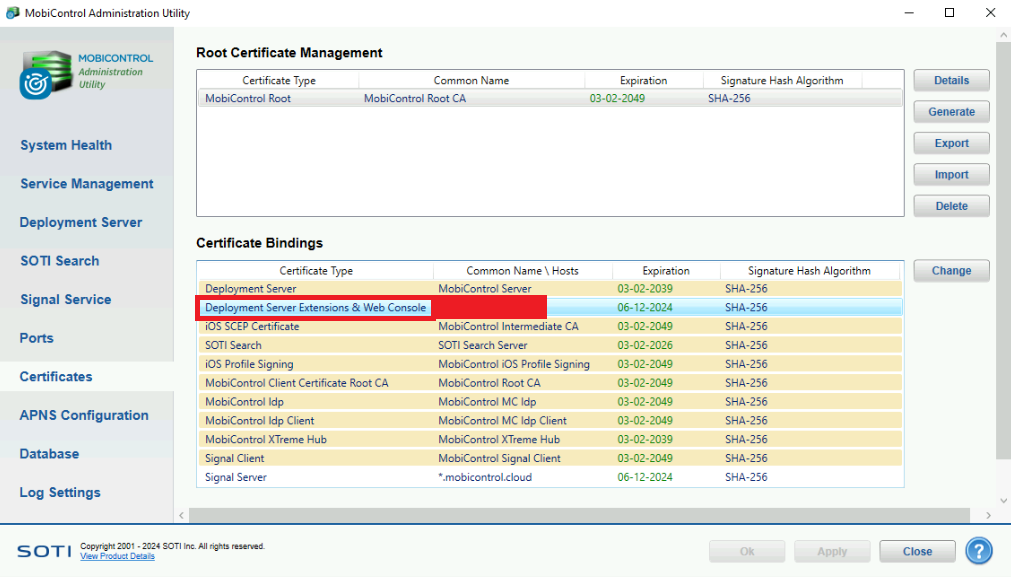This screenshot has height=577, width=1011.
Task: Click the MobiControl Intermediate CA cell
Action: (508, 327)
